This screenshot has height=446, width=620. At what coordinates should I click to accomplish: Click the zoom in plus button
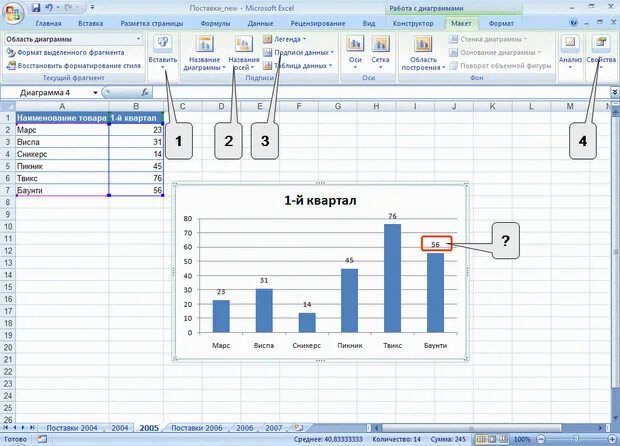pyautogui.click(x=612, y=439)
